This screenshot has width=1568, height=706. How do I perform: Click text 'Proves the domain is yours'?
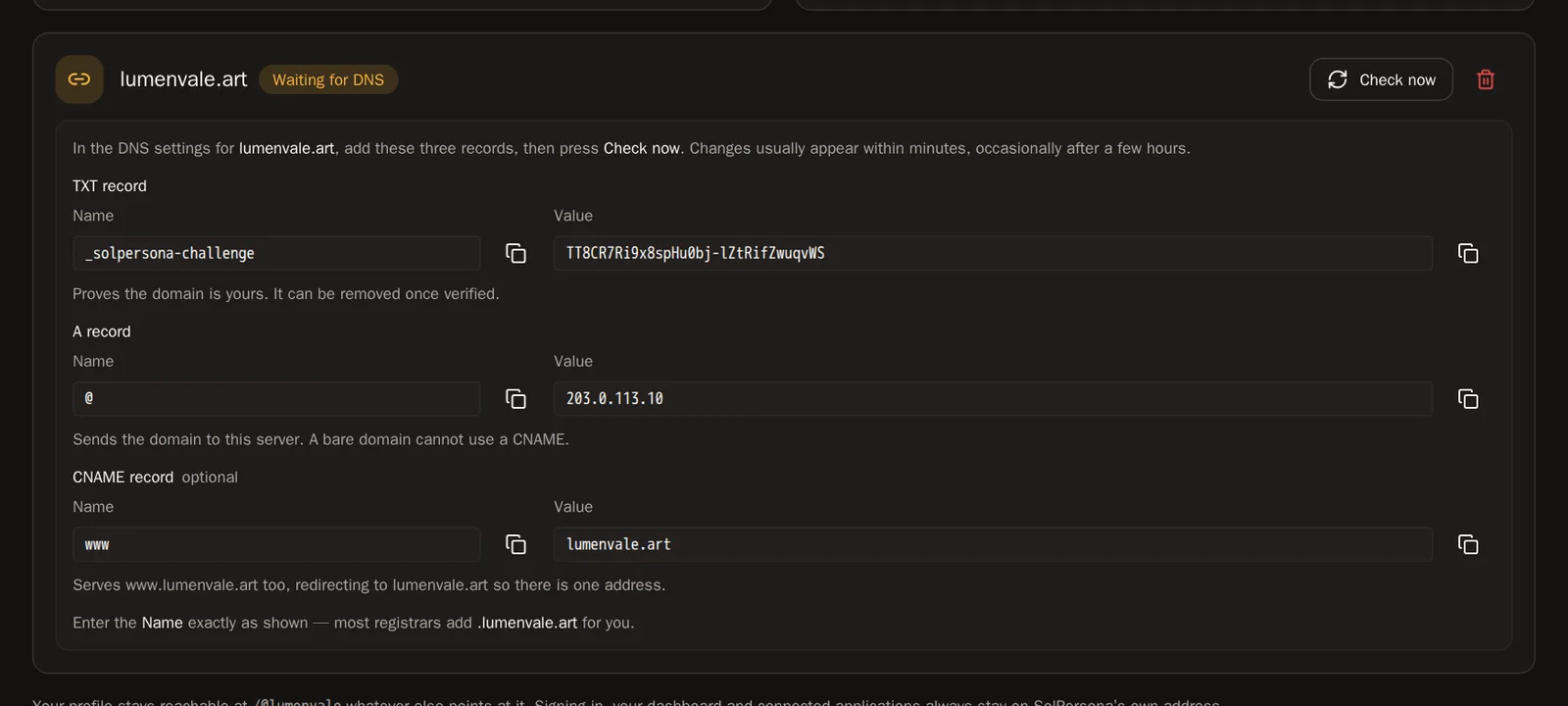point(170,294)
